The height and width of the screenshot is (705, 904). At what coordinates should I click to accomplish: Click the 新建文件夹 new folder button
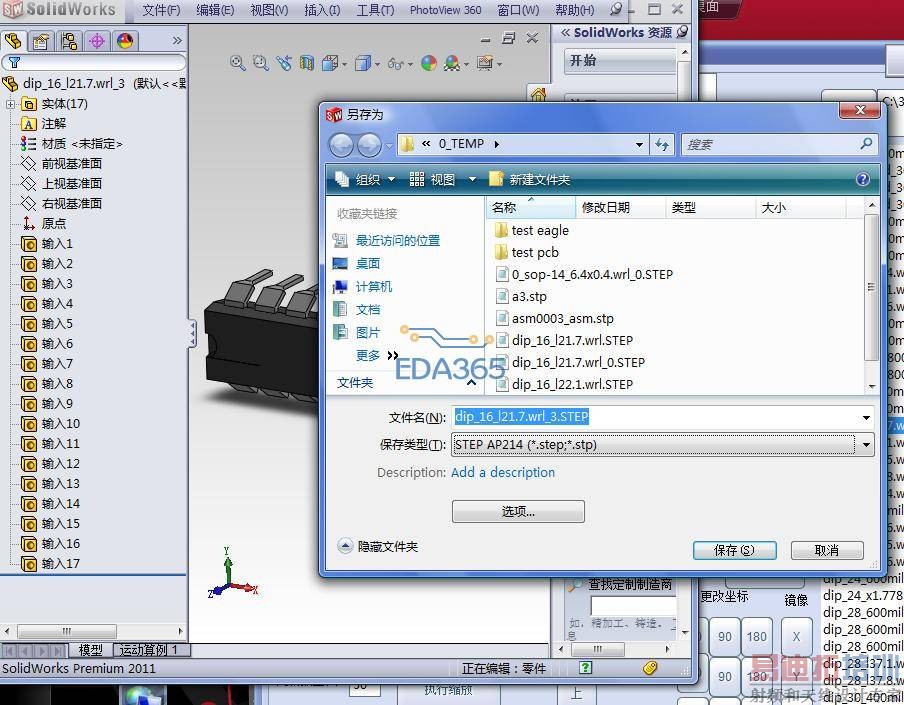click(x=529, y=180)
